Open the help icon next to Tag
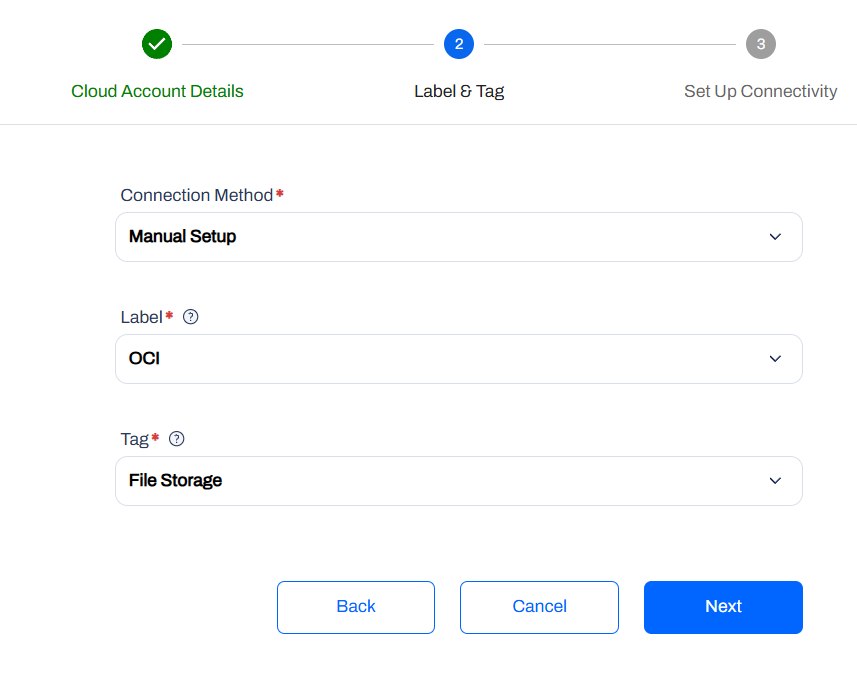This screenshot has height=673, width=857. pyautogui.click(x=177, y=439)
